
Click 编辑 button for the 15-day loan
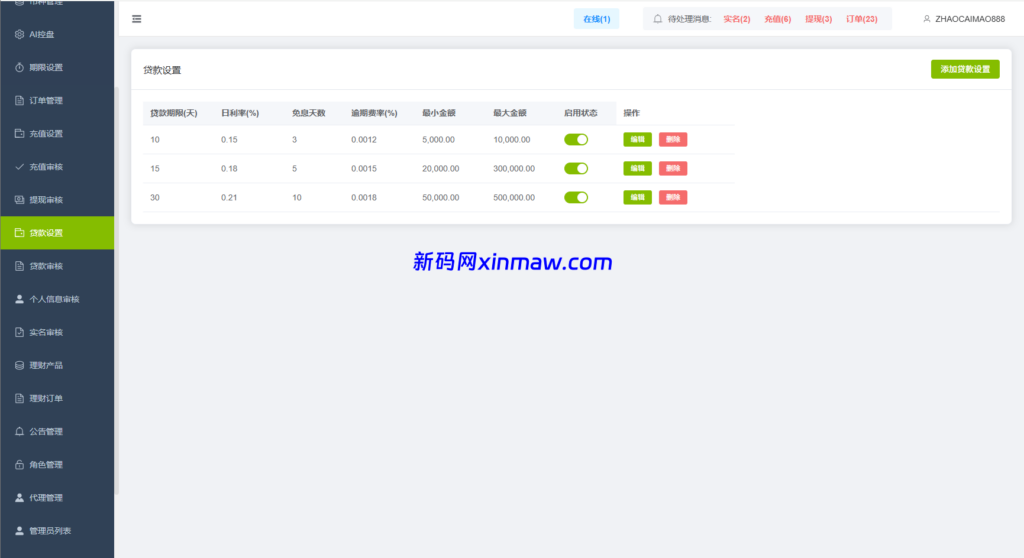[637, 169]
